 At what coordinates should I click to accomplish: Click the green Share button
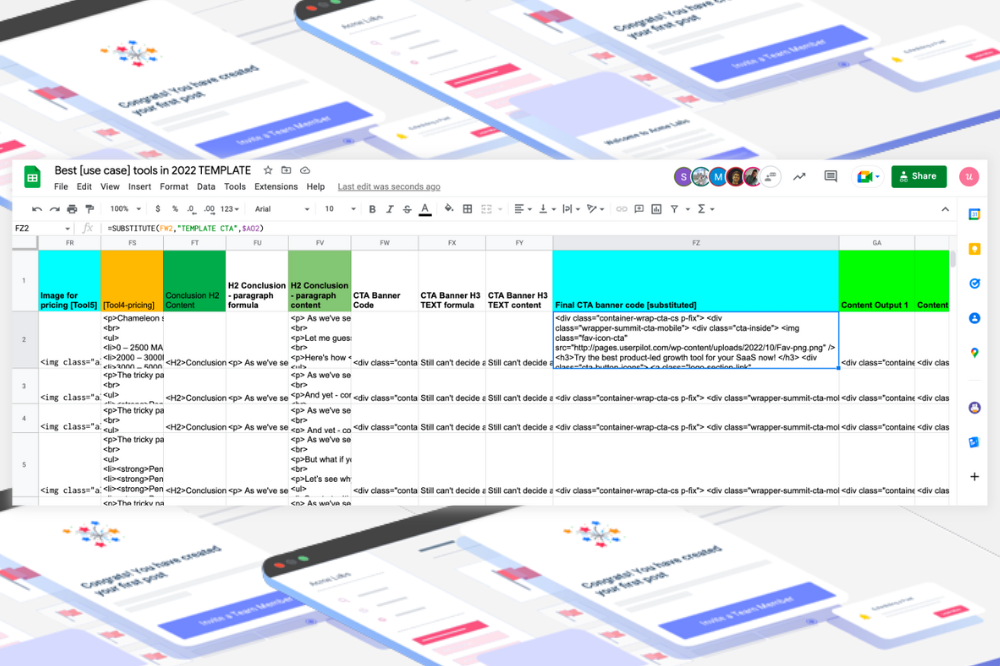(x=918, y=176)
